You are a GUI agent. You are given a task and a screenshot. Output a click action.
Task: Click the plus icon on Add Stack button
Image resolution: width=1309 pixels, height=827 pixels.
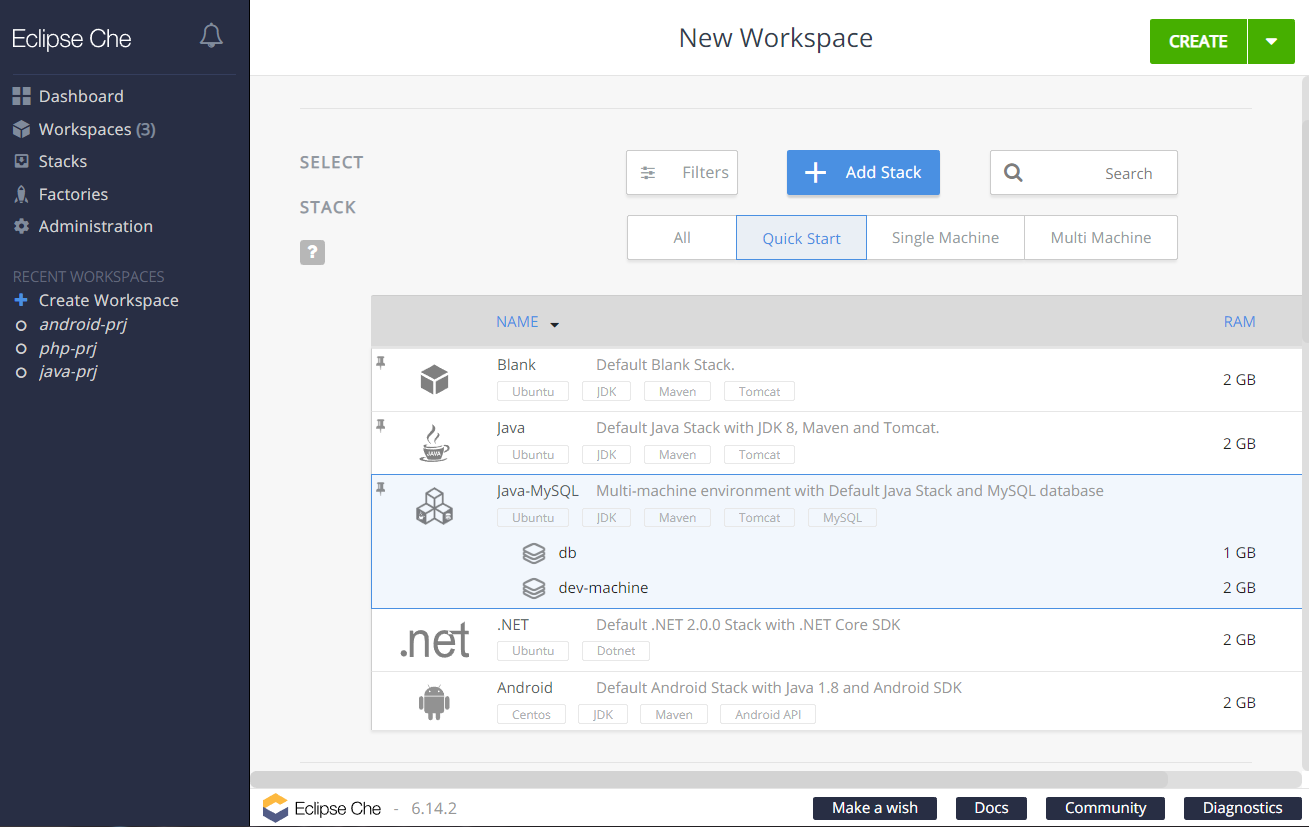[815, 173]
